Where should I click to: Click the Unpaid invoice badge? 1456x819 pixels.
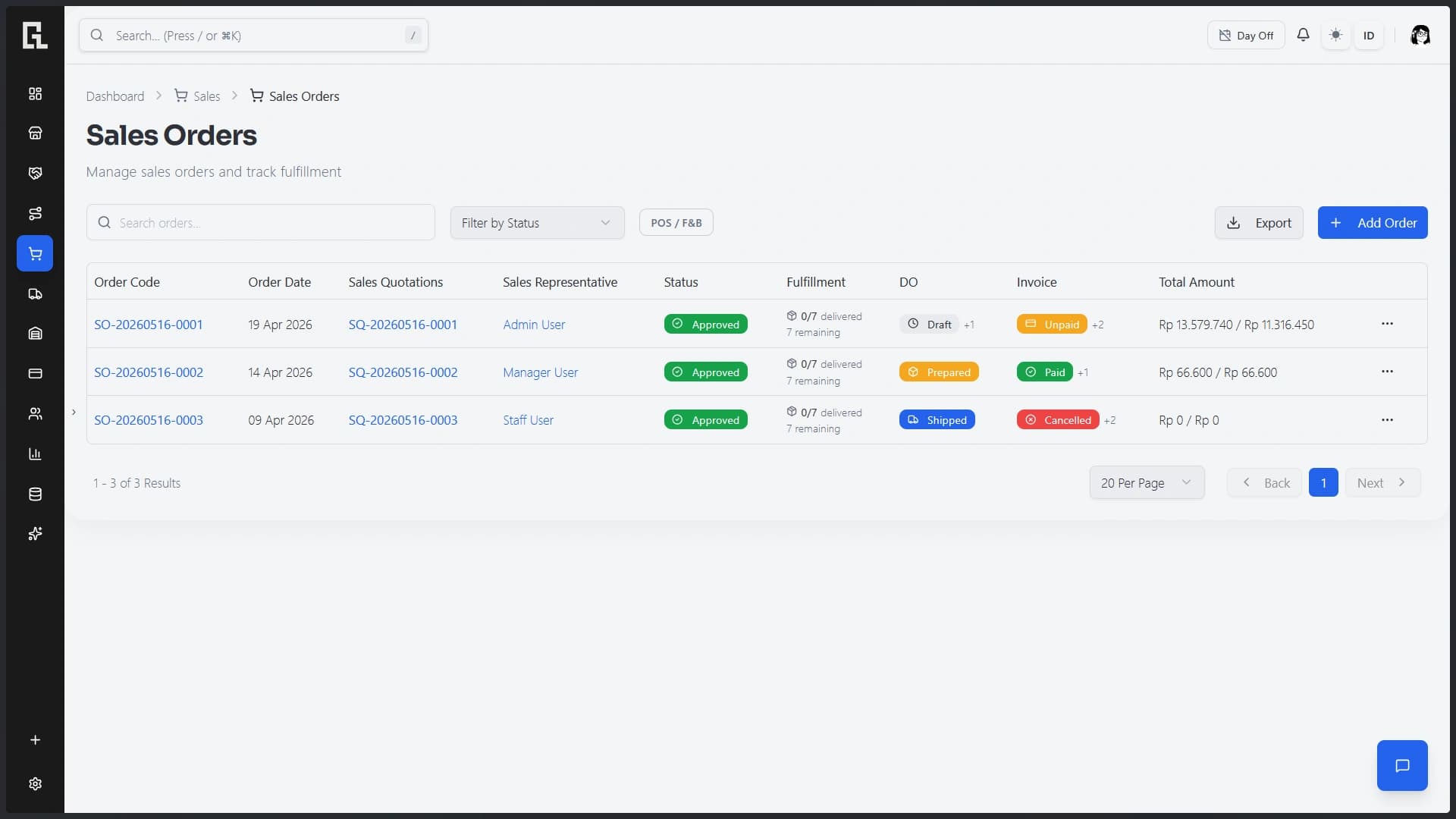coord(1052,324)
